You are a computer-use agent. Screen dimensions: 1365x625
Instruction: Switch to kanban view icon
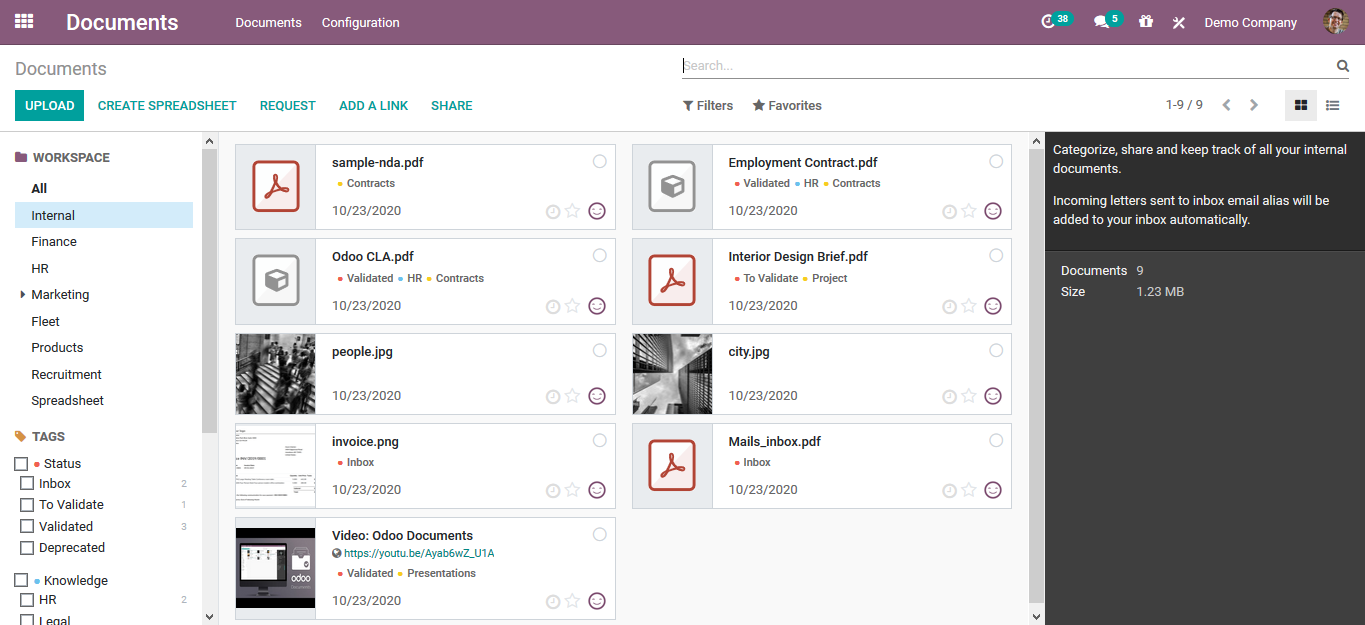click(1301, 105)
